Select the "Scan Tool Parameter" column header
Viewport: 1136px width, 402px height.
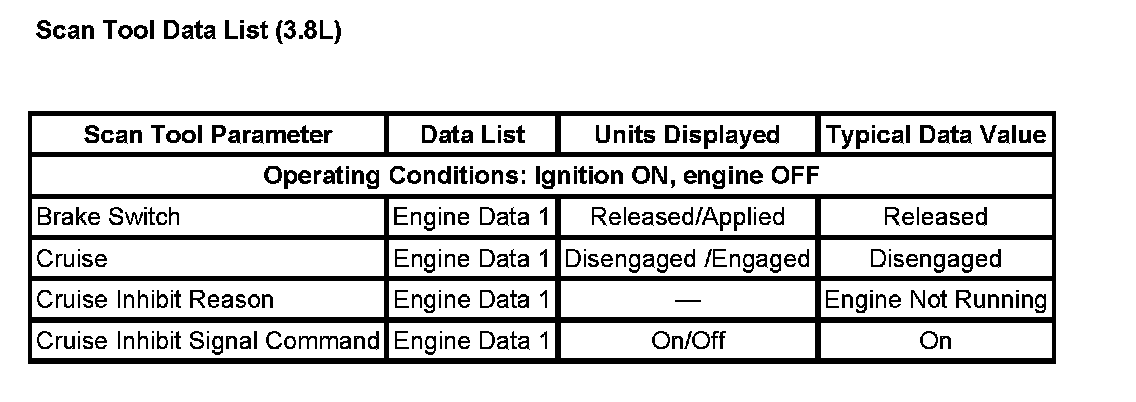pos(208,135)
